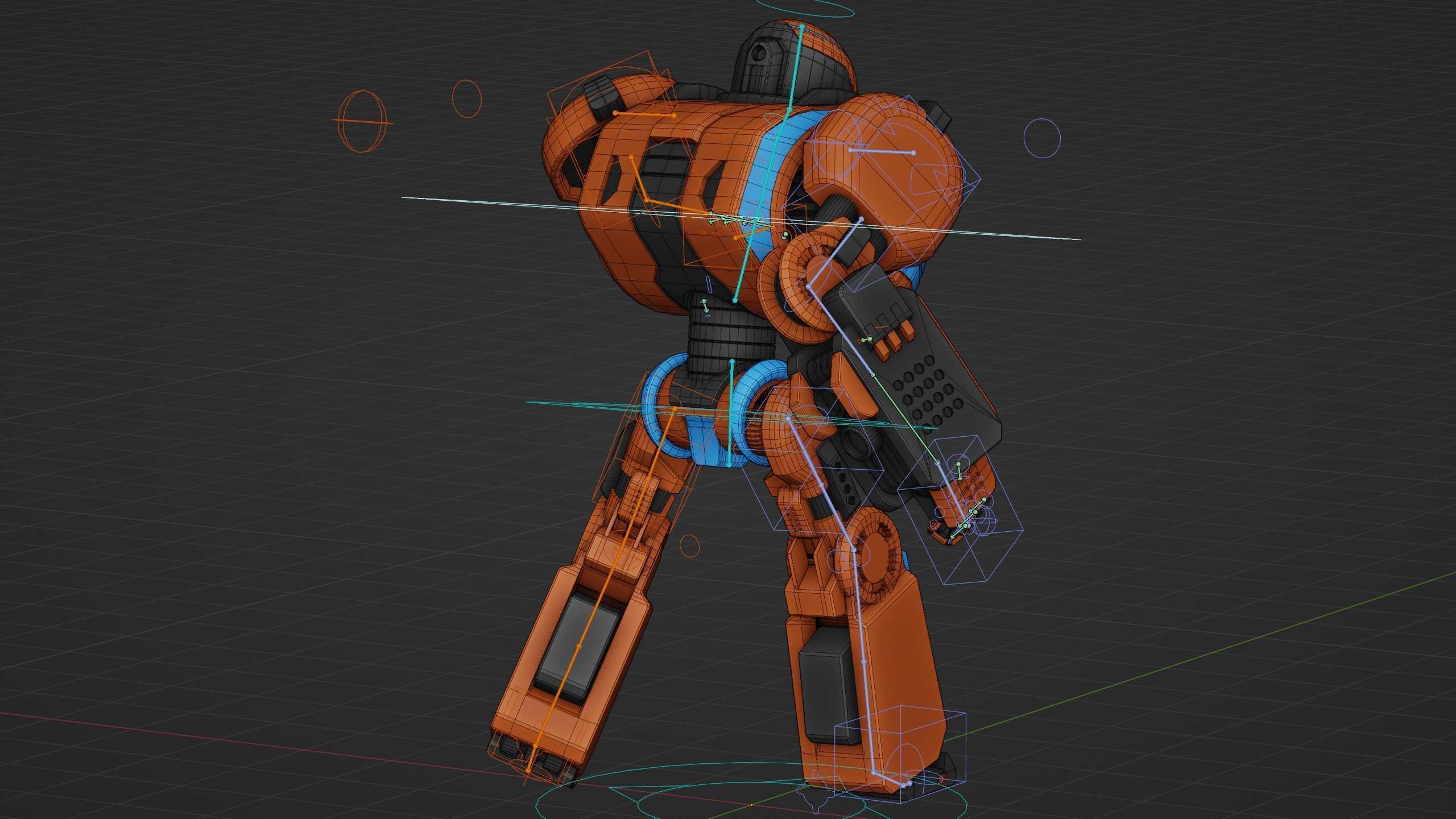Image resolution: width=1456 pixels, height=819 pixels.
Task: Select the purple circle control beside right shoulder
Action: point(1042,138)
